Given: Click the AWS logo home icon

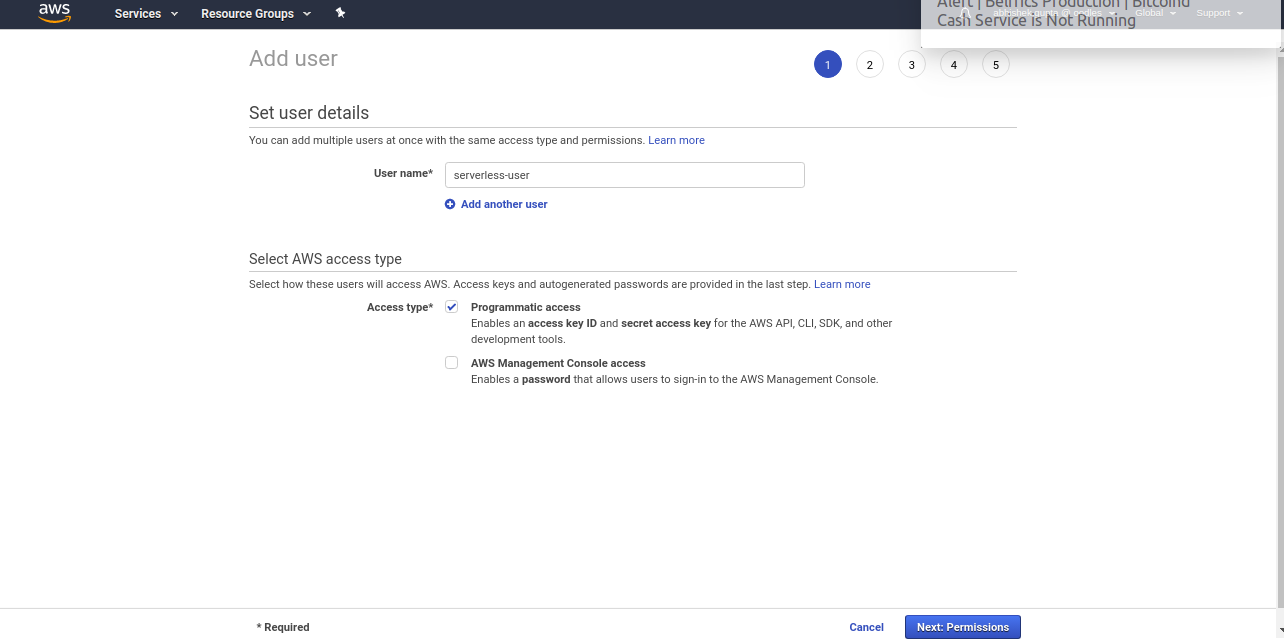Looking at the screenshot, I should point(54,13).
